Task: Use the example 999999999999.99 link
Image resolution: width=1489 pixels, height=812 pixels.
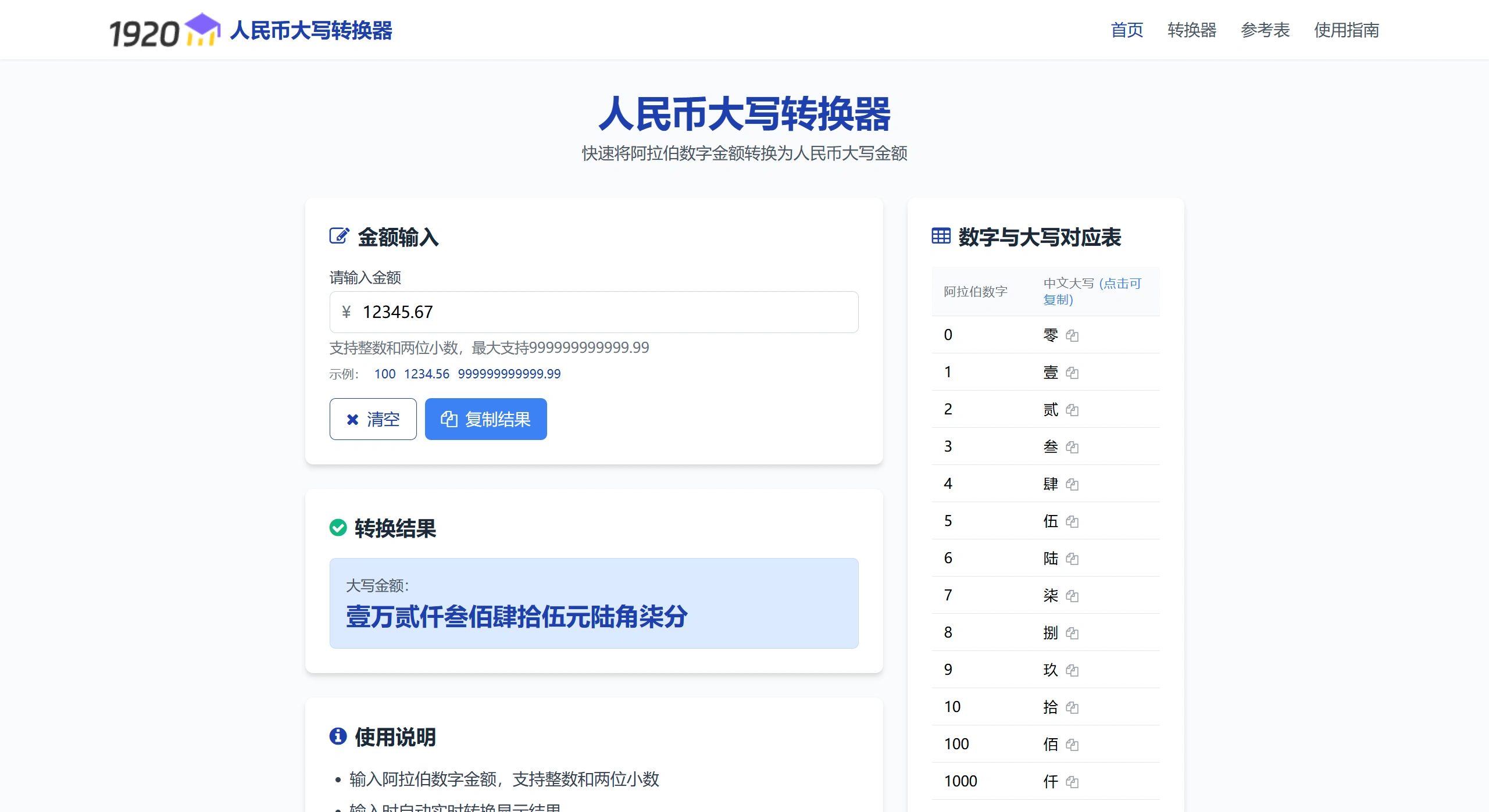Action: [509, 374]
